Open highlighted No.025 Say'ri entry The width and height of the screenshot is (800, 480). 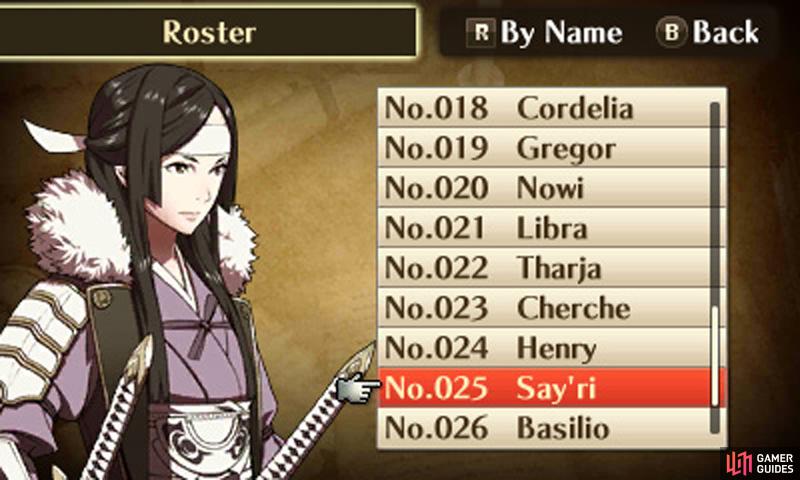click(x=545, y=388)
